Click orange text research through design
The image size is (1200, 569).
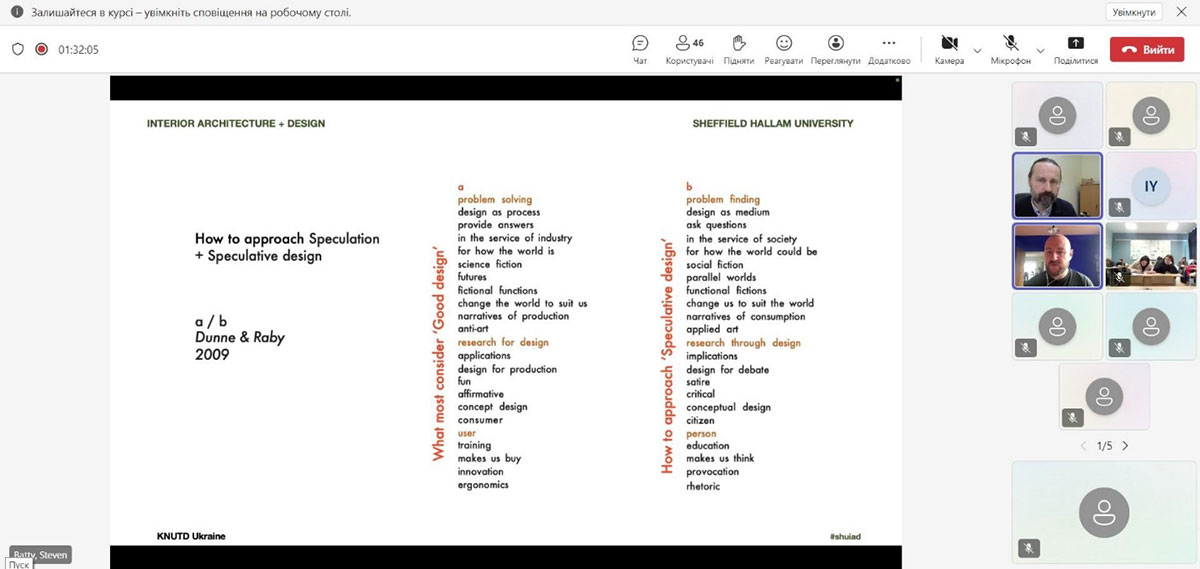coord(743,343)
